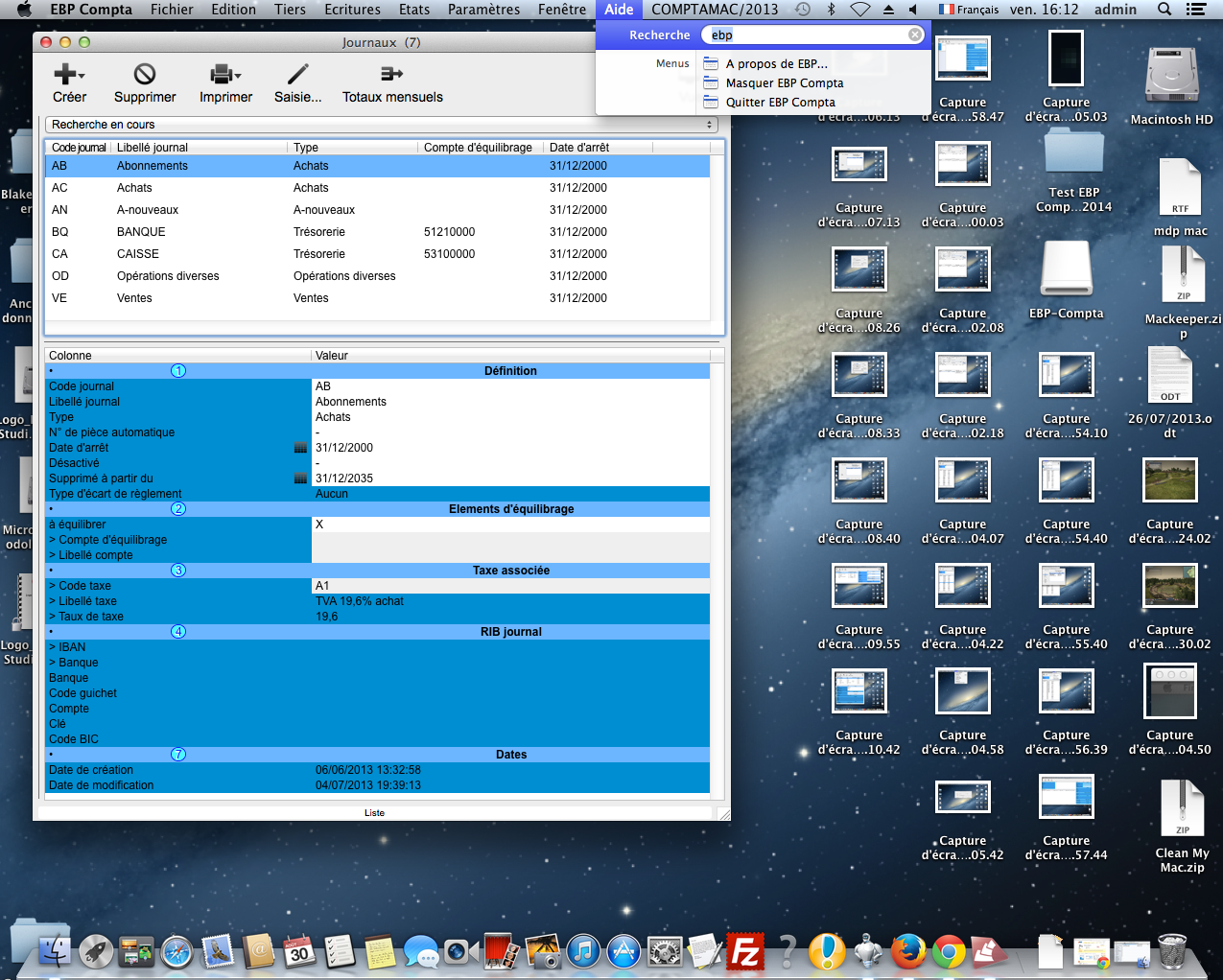Open the Etats menu
Image resolution: width=1223 pixels, height=980 pixels.
pos(414,10)
